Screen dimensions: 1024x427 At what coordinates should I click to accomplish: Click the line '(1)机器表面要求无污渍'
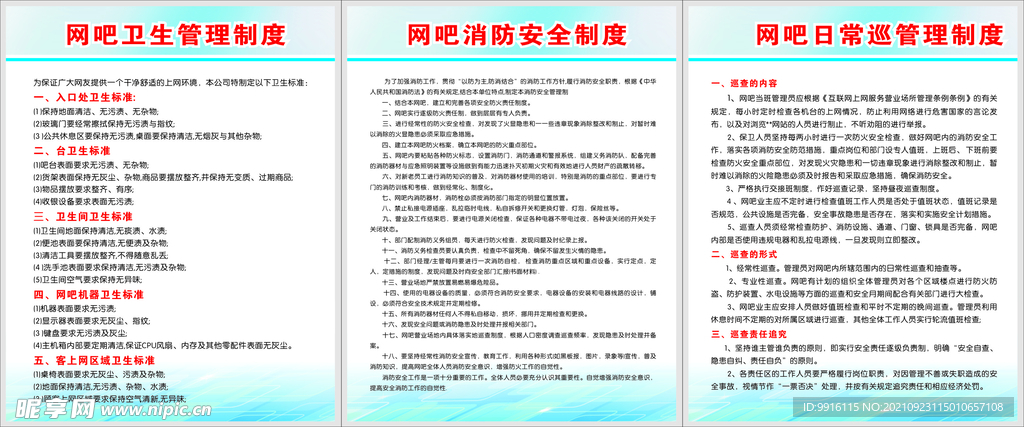tap(75, 308)
